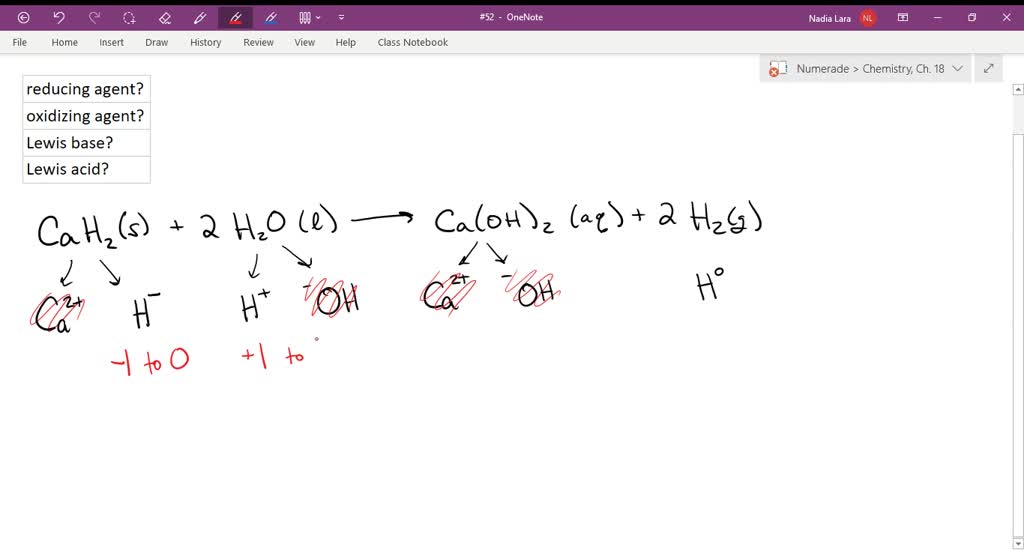Expand Customize Quick Access Toolbar arrow
The image size is (1024, 550).
341,17
